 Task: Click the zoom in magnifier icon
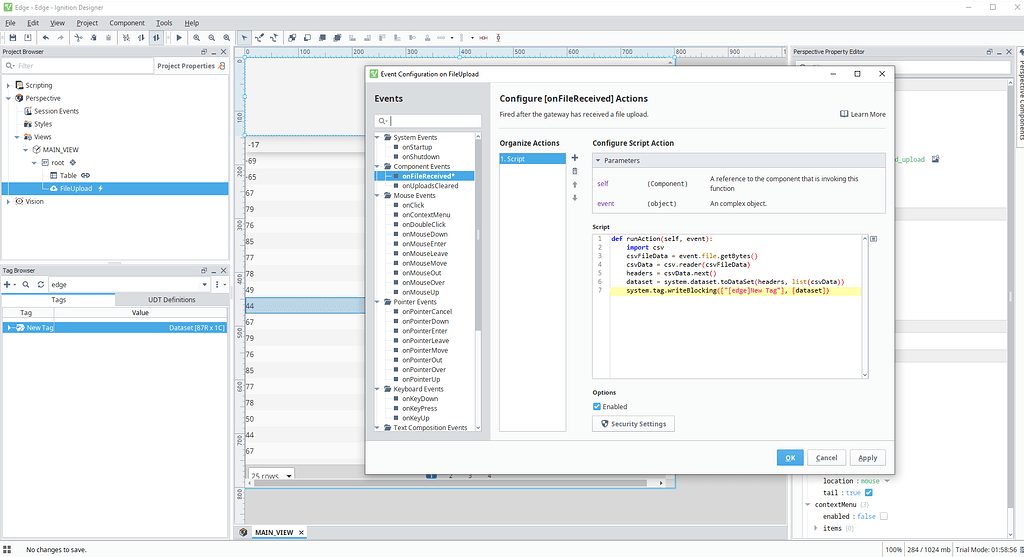click(198, 37)
